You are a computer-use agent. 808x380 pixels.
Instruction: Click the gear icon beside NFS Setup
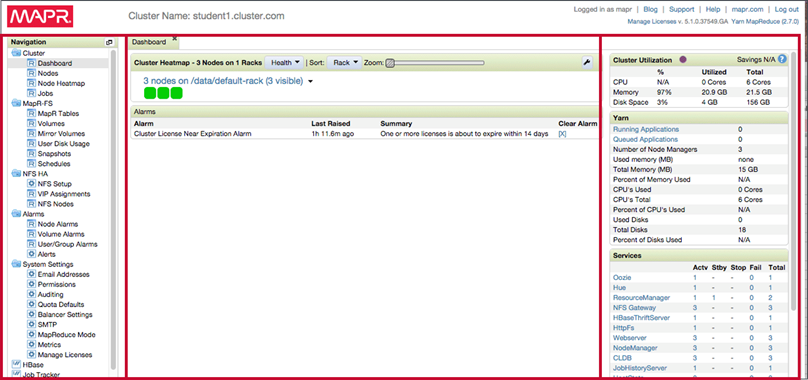(31, 184)
